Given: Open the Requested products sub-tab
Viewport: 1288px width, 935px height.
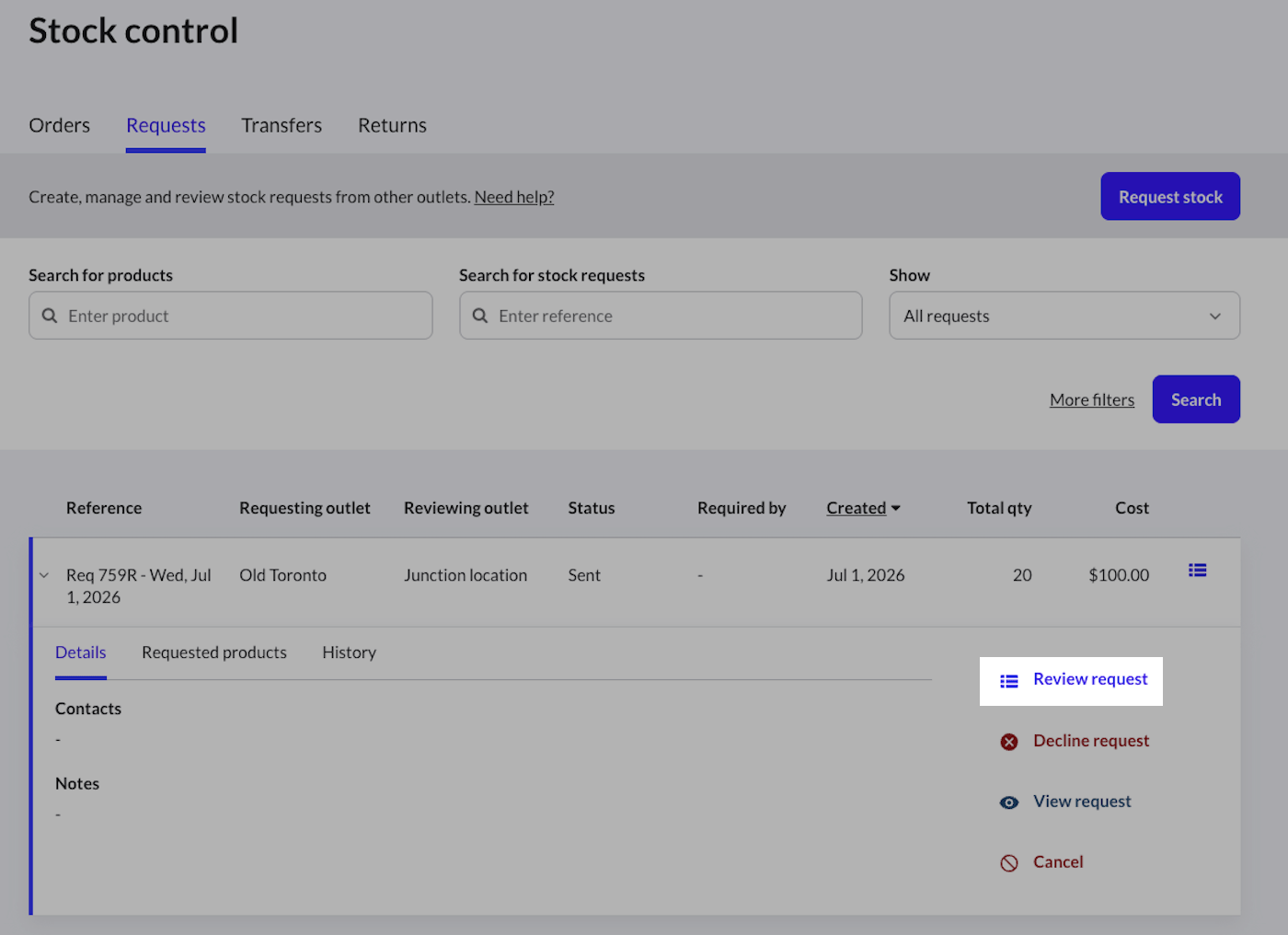Looking at the screenshot, I should (x=214, y=652).
